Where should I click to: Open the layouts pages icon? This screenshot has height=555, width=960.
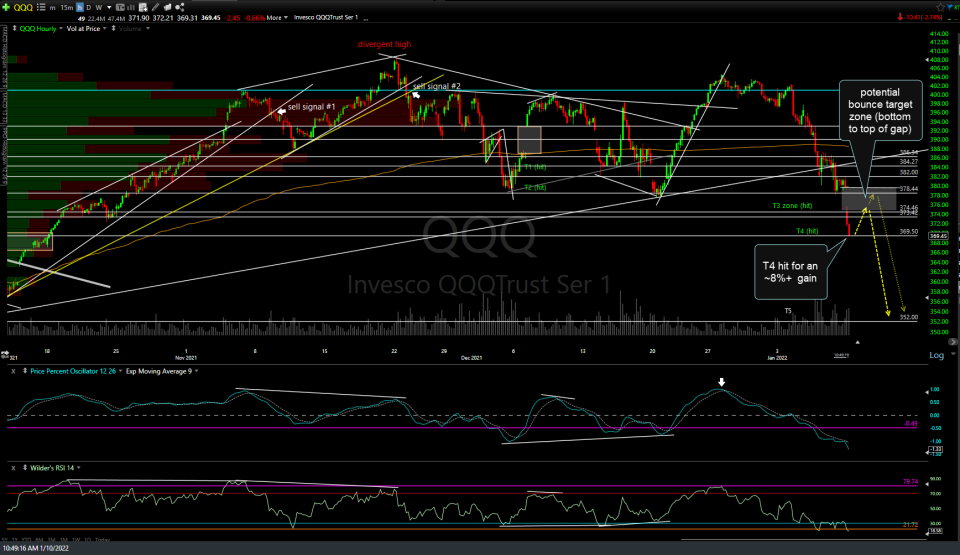coord(167,7)
